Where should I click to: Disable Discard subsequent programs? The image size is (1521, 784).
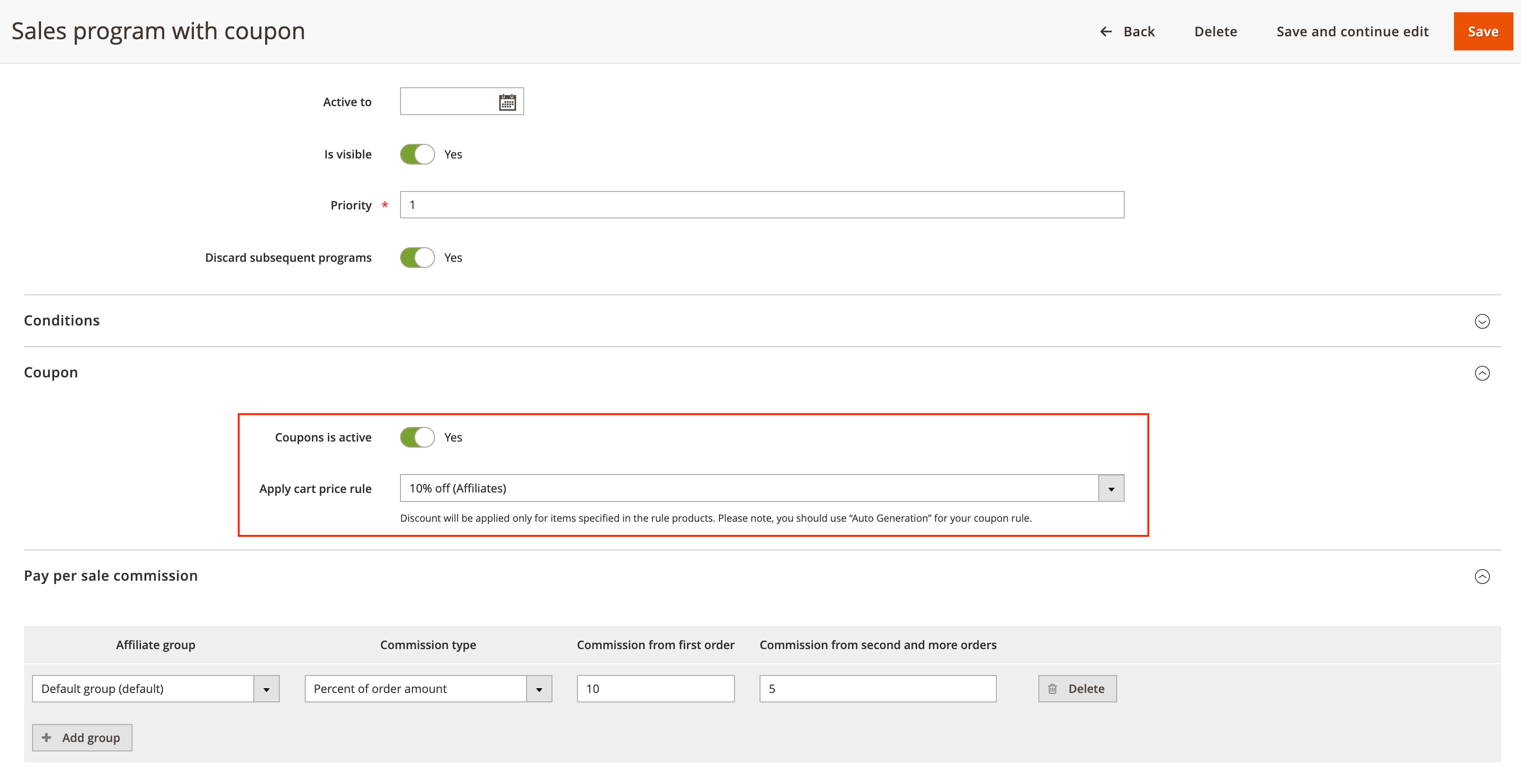pyautogui.click(x=417, y=258)
